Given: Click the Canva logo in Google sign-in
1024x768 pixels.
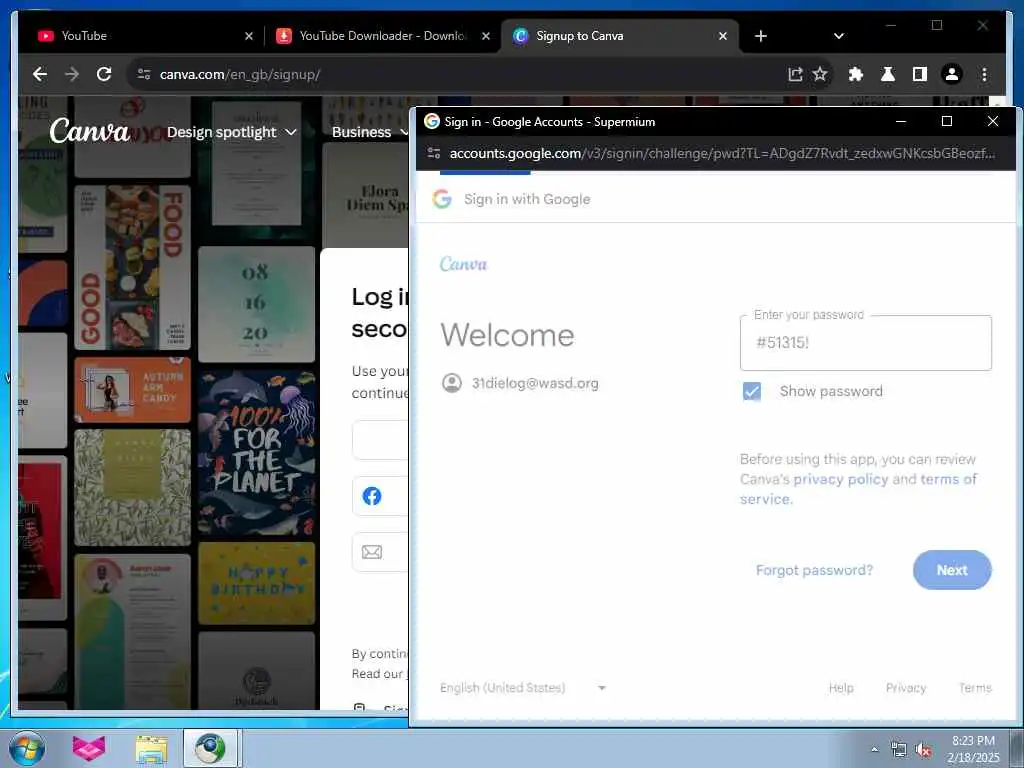Looking at the screenshot, I should (x=463, y=264).
